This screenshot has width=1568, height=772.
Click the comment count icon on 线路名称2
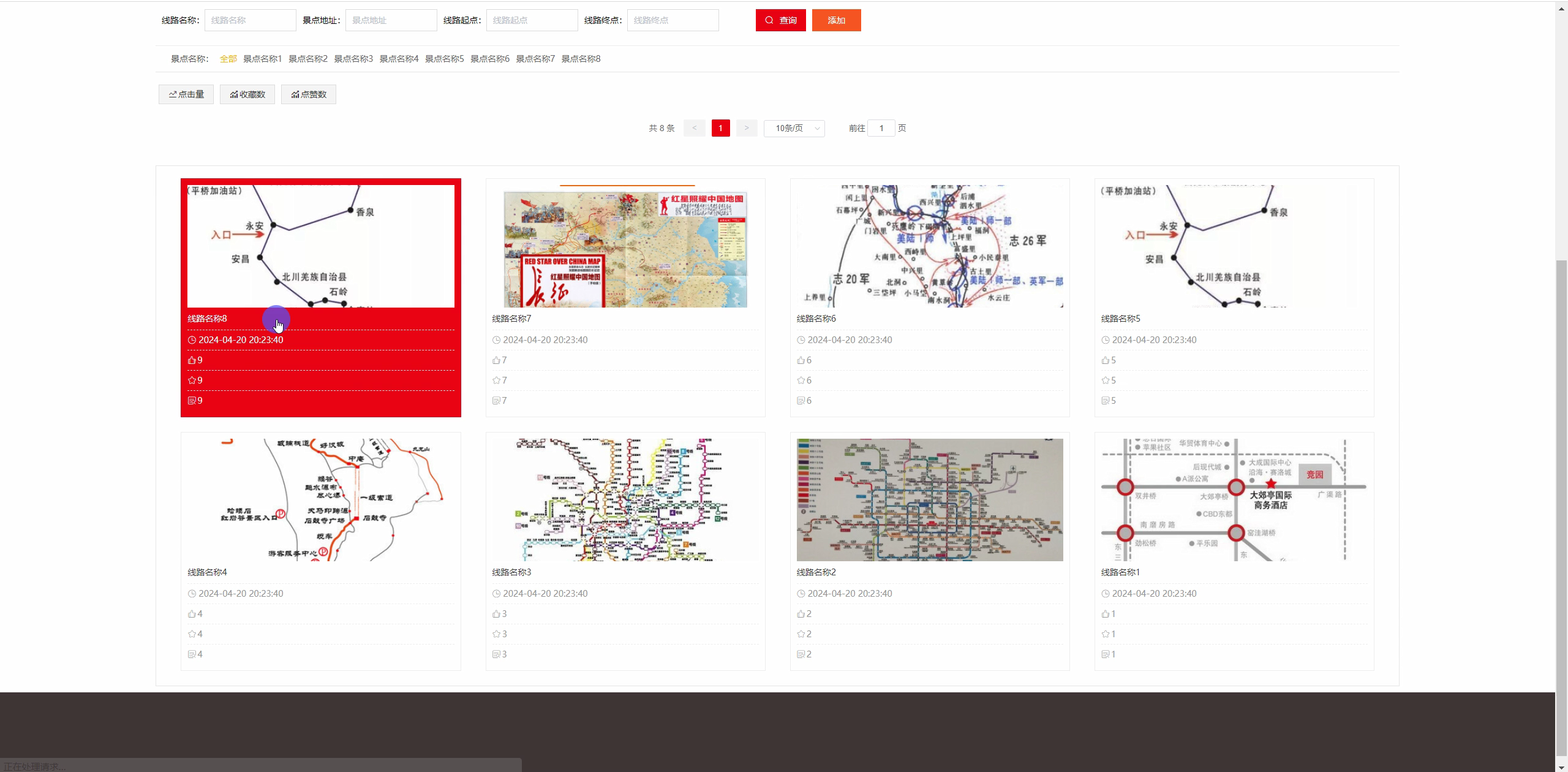click(801, 654)
